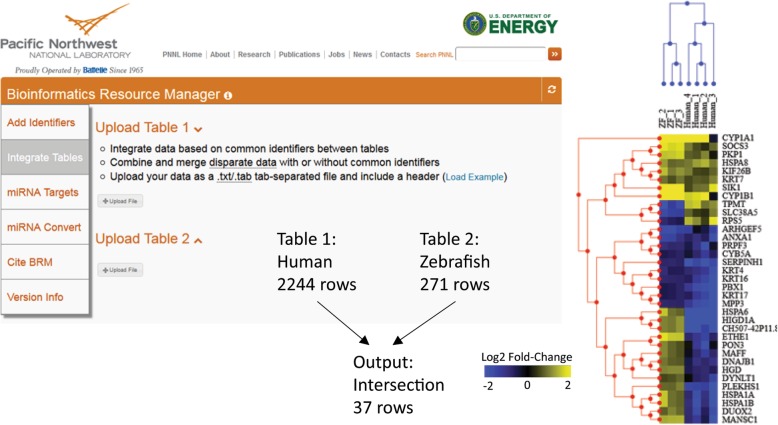Click the orange search go arrow button
This screenshot has height=425, width=778.
click(555, 54)
